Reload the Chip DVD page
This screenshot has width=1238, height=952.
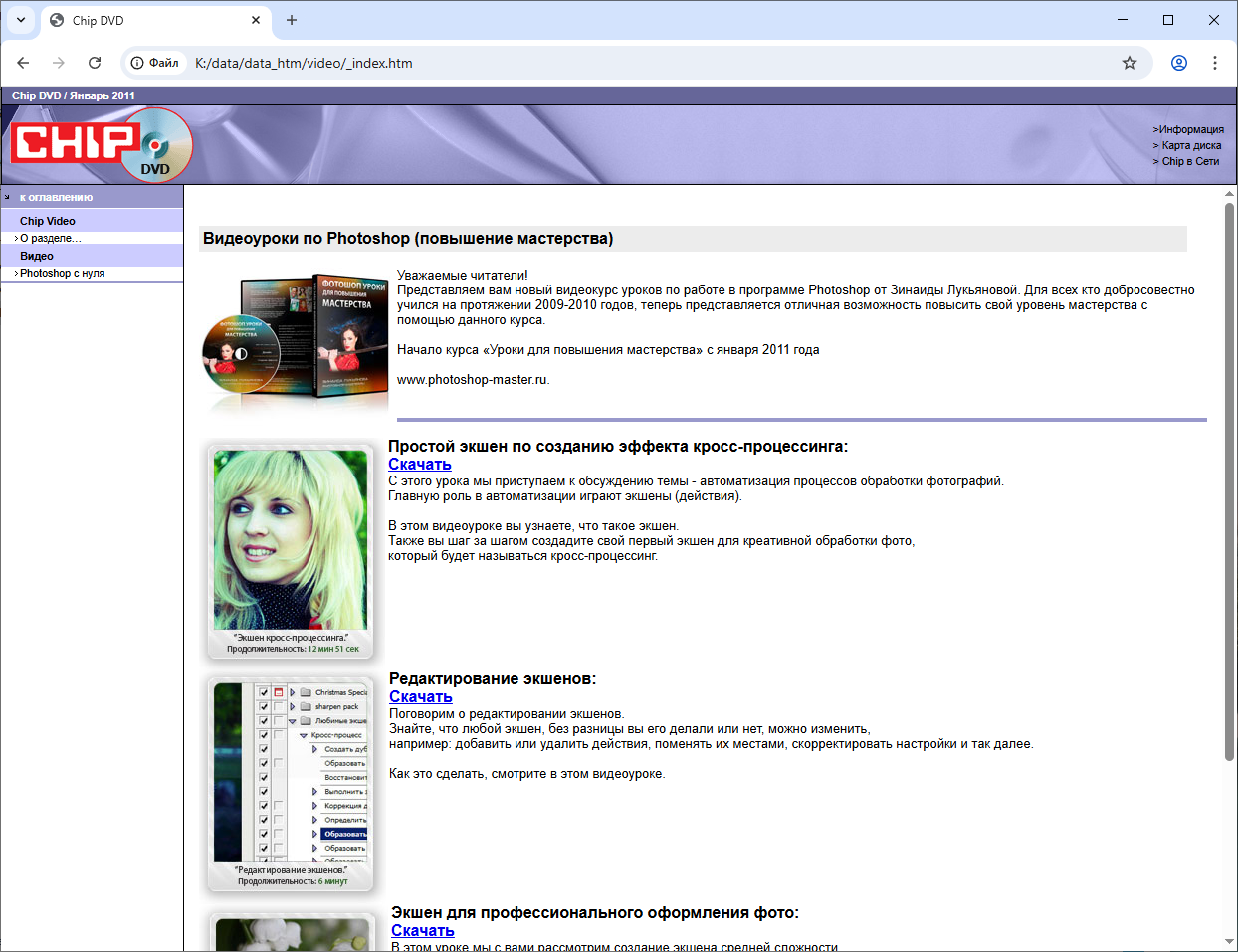click(x=95, y=63)
